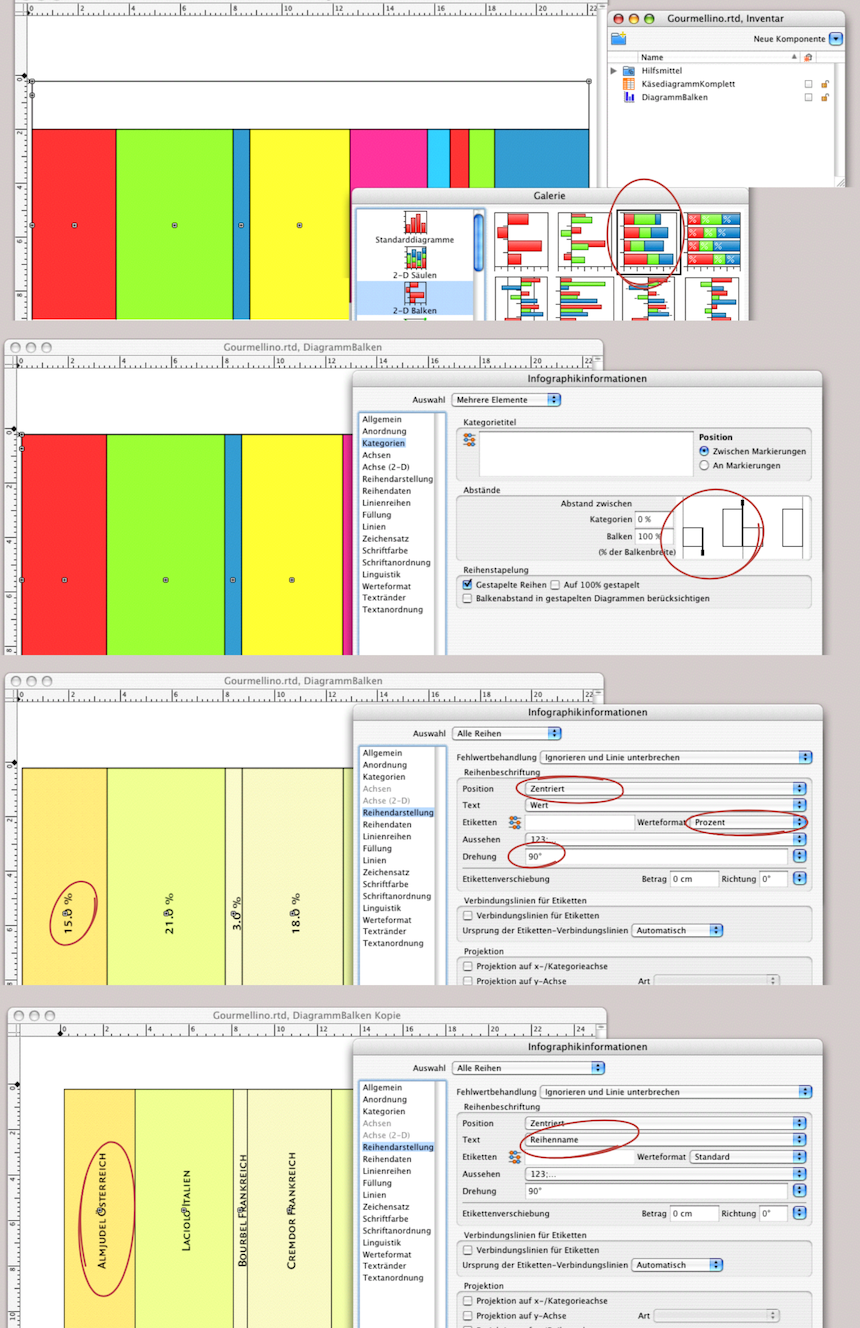Choose the Standarddiagramme gallery category icon
Image resolution: width=860 pixels, height=1328 pixels.
[x=414, y=222]
